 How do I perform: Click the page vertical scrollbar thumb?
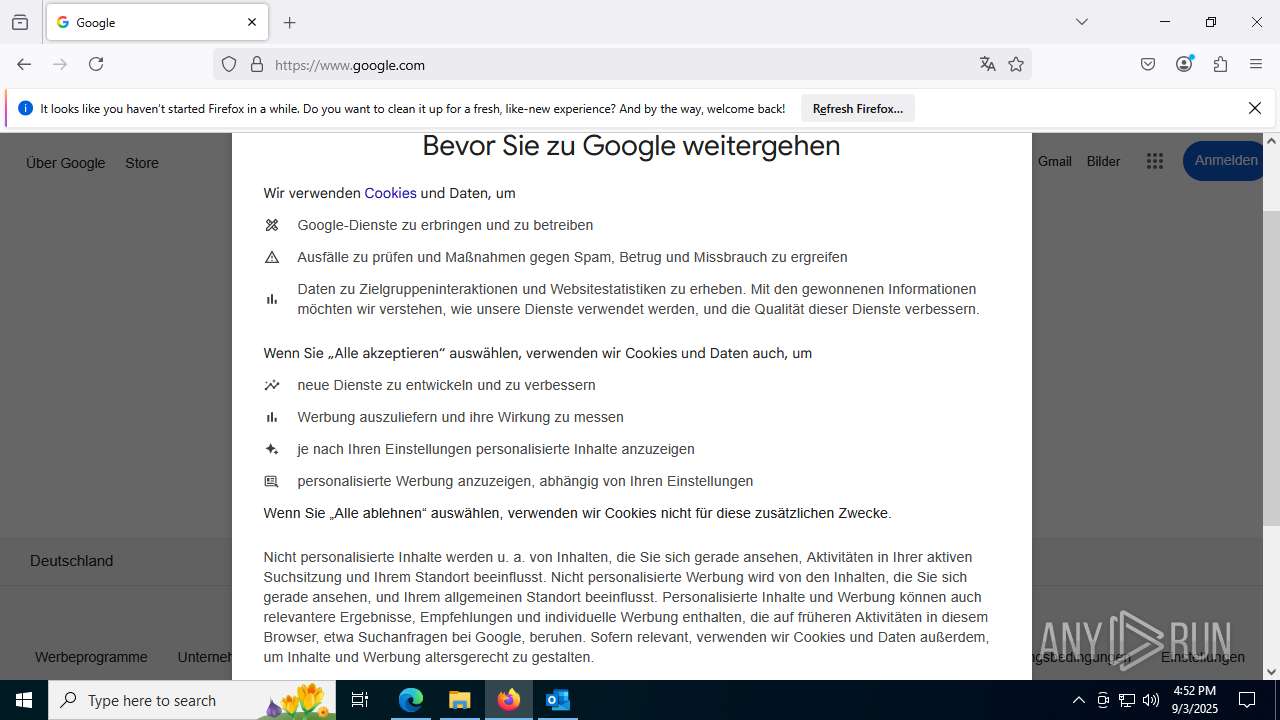[x=1271, y=367]
